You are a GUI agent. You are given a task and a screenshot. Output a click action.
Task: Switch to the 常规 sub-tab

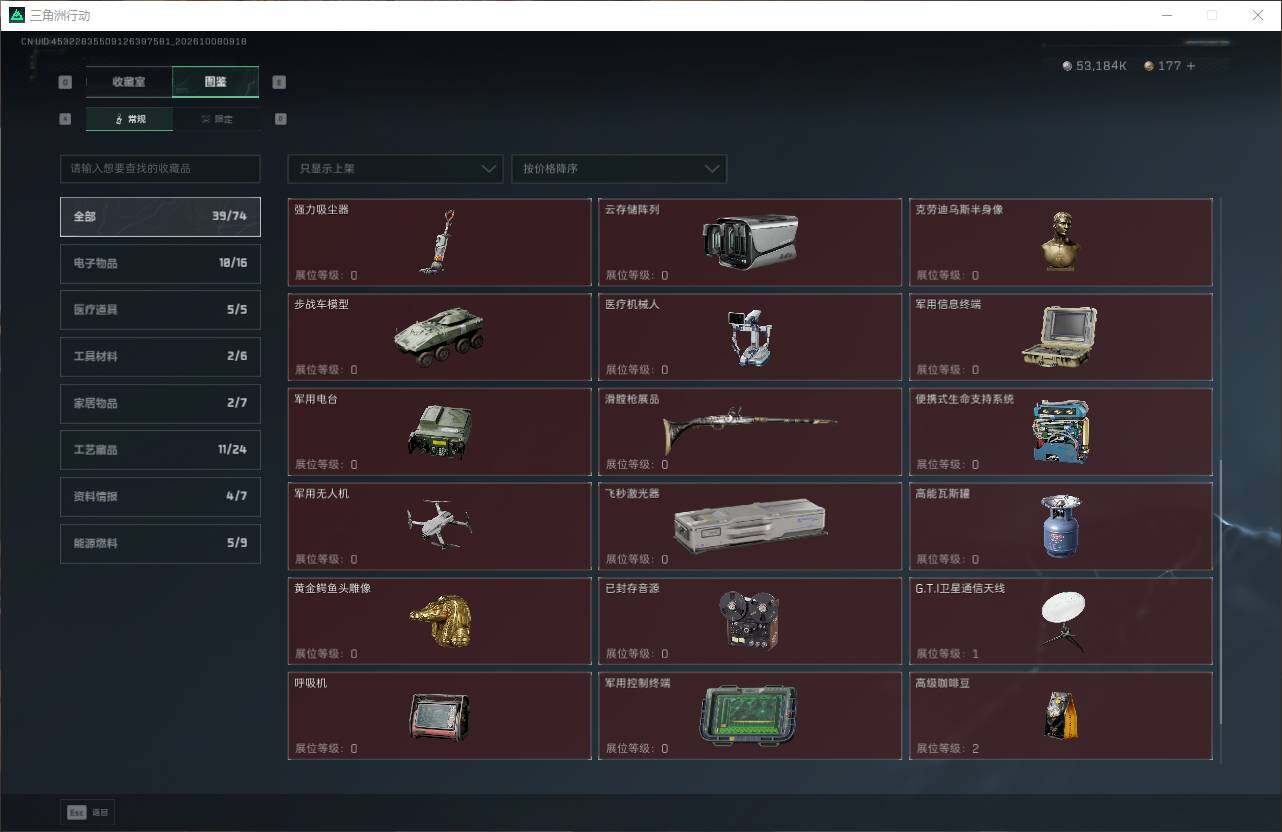[129, 119]
